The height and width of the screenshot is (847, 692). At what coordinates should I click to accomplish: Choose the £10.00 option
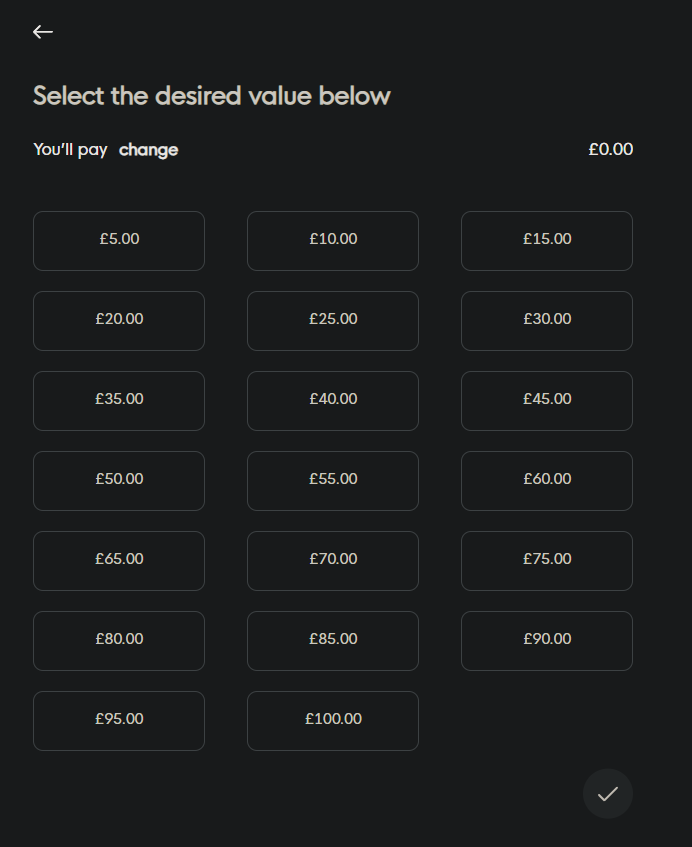pos(333,240)
